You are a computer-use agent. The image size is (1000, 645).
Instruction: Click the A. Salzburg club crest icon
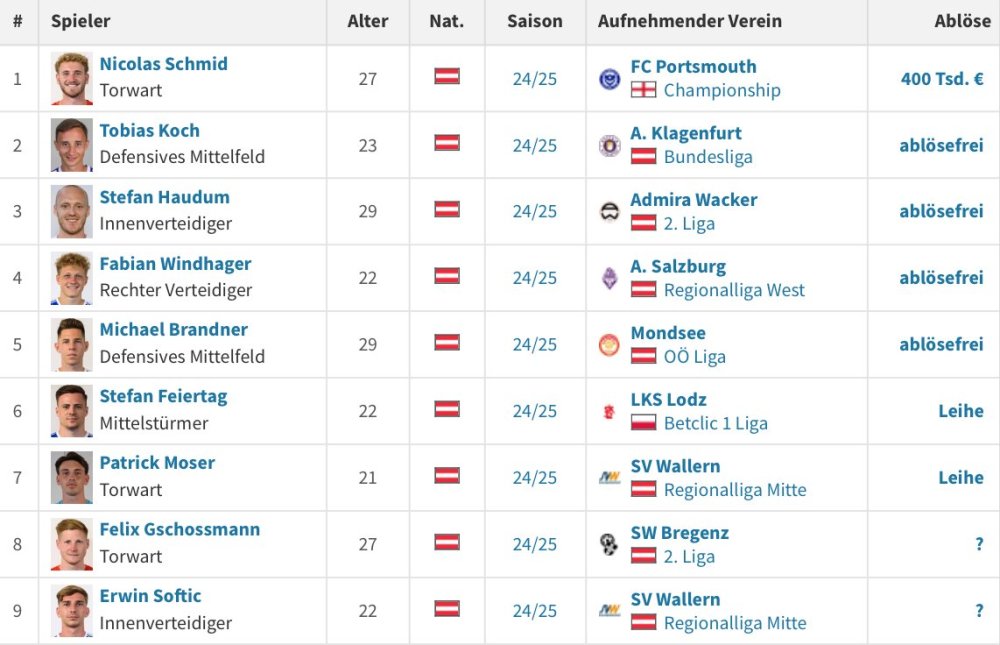(x=609, y=278)
